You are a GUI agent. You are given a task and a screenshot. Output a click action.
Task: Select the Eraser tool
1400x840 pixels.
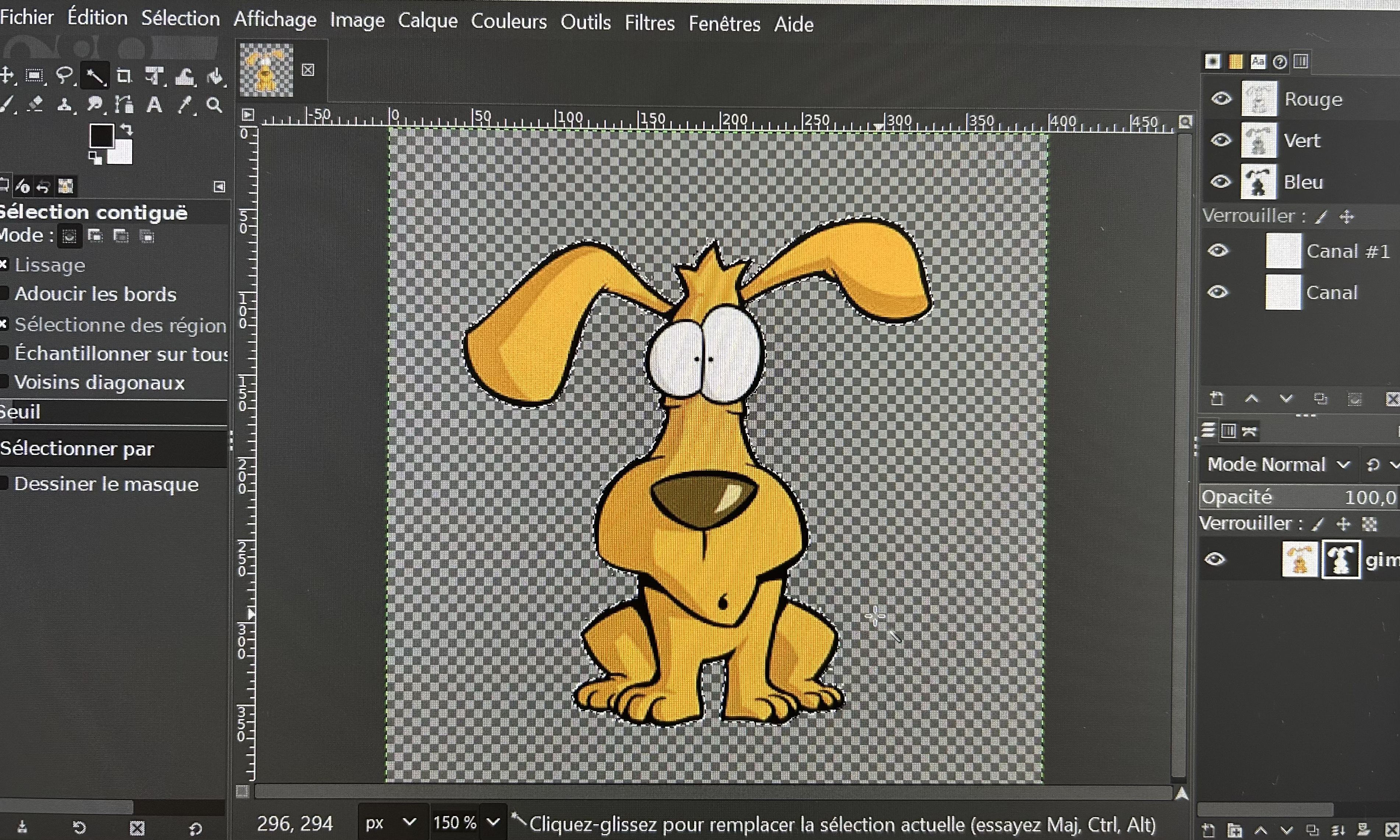click(x=35, y=104)
